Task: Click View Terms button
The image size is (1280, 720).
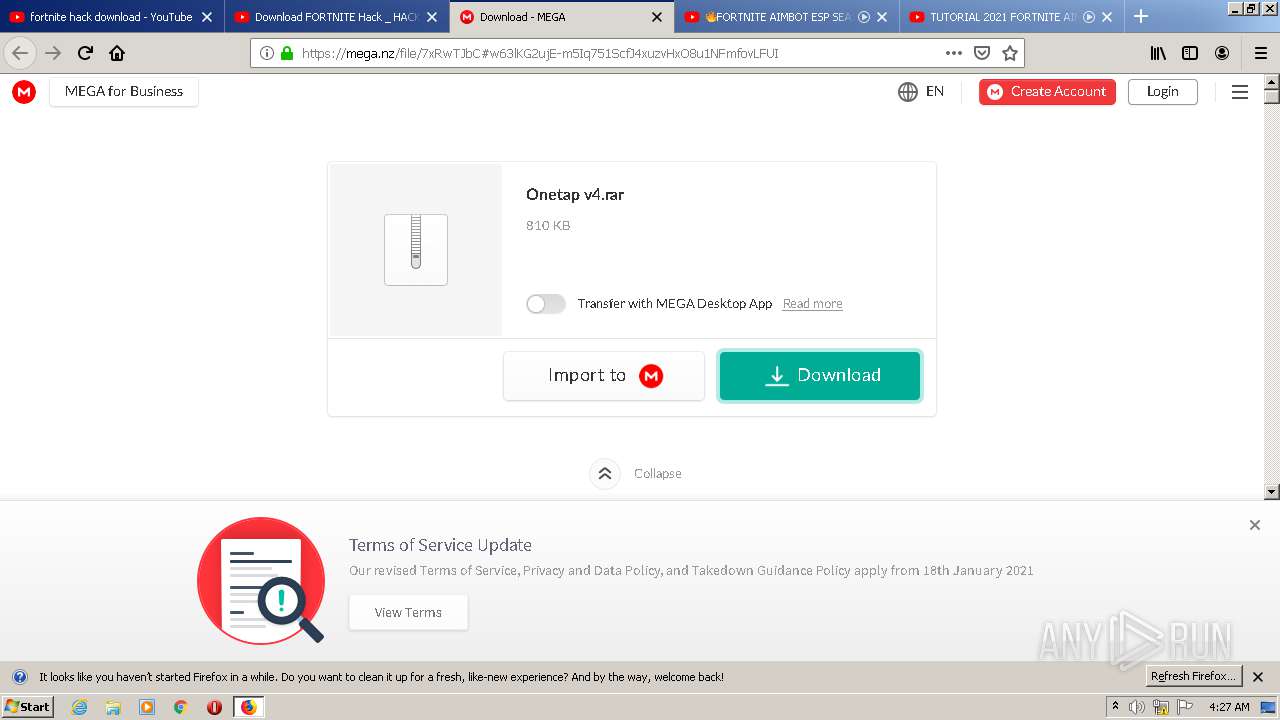Action: [408, 613]
